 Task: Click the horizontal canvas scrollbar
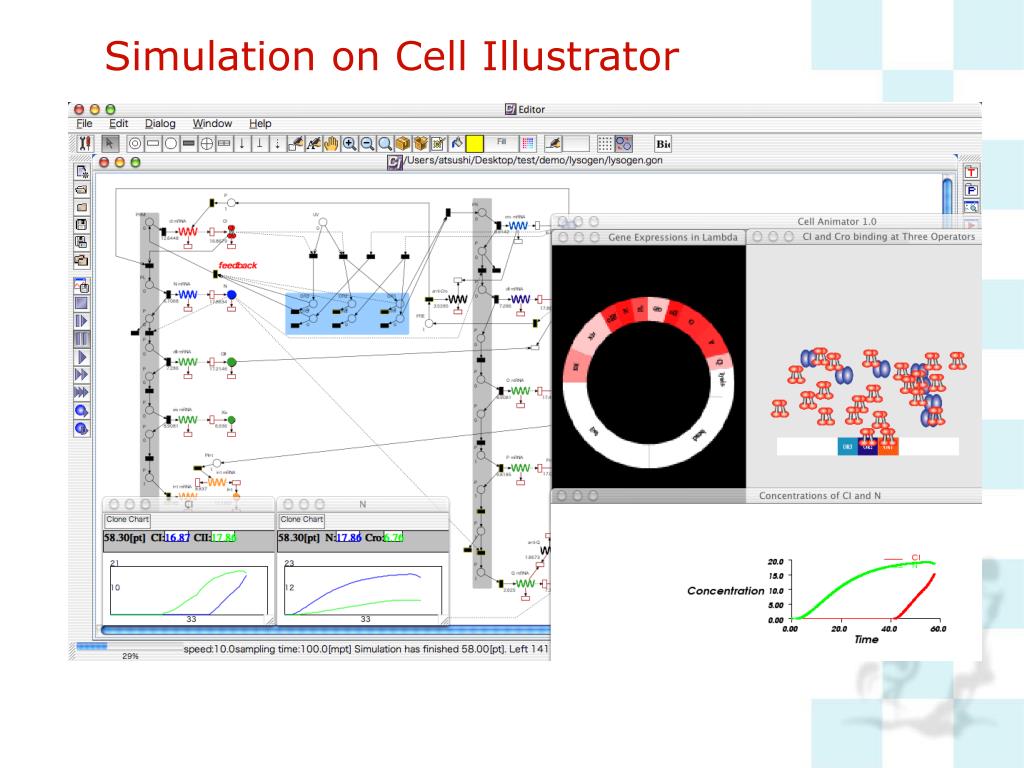[325, 630]
